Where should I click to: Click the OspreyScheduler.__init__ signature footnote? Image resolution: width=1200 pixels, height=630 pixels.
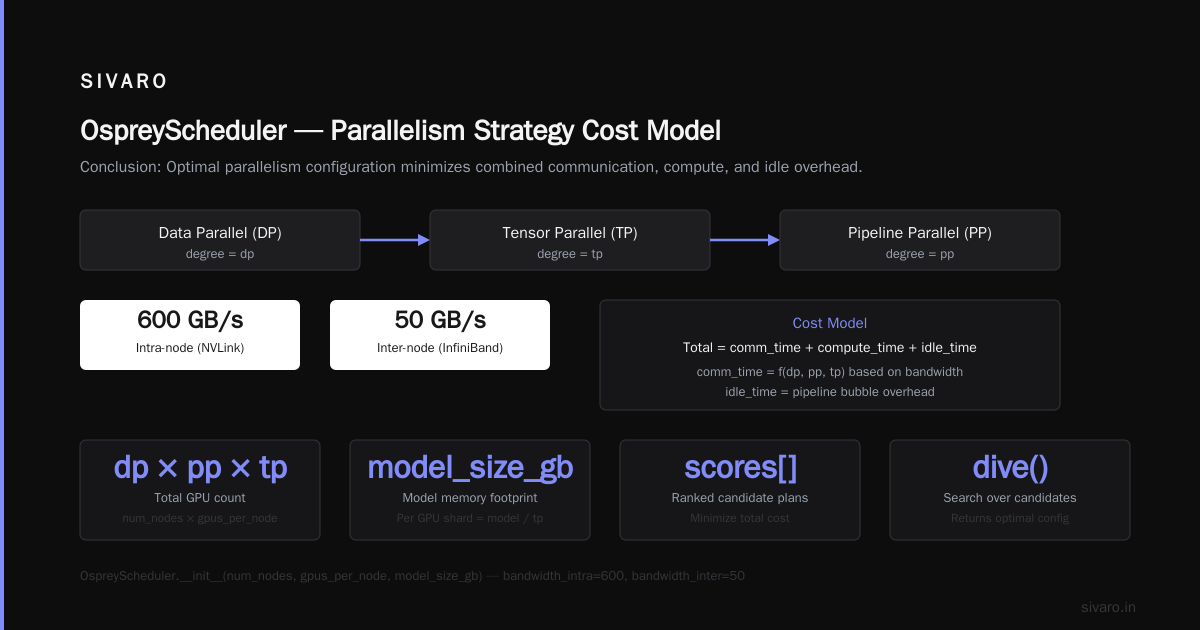[x=412, y=576]
